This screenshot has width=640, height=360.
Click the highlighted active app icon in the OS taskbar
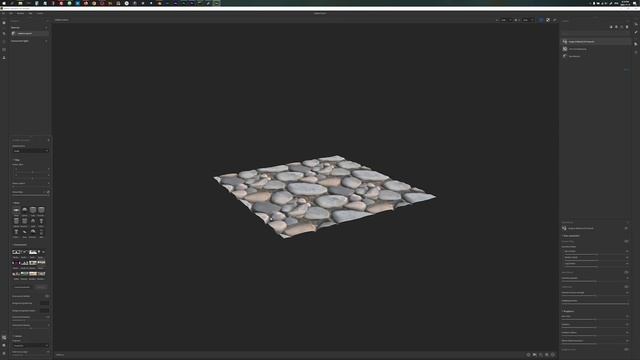coord(216,3)
